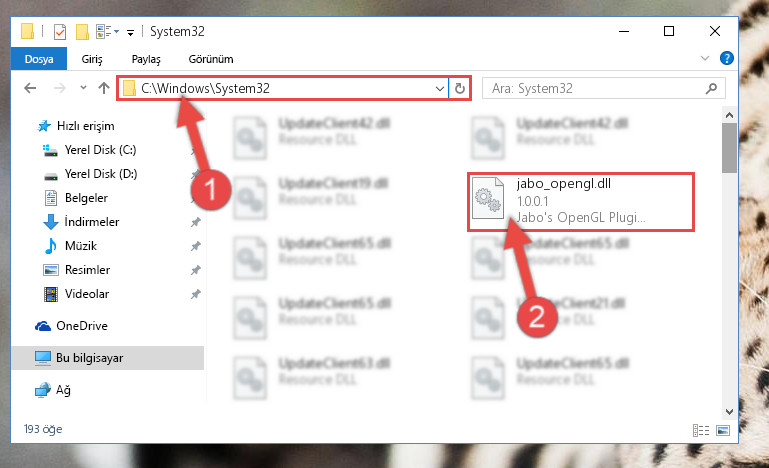Toggle the pin beside Videolar
The image size is (769, 468).
pyautogui.click(x=196, y=294)
